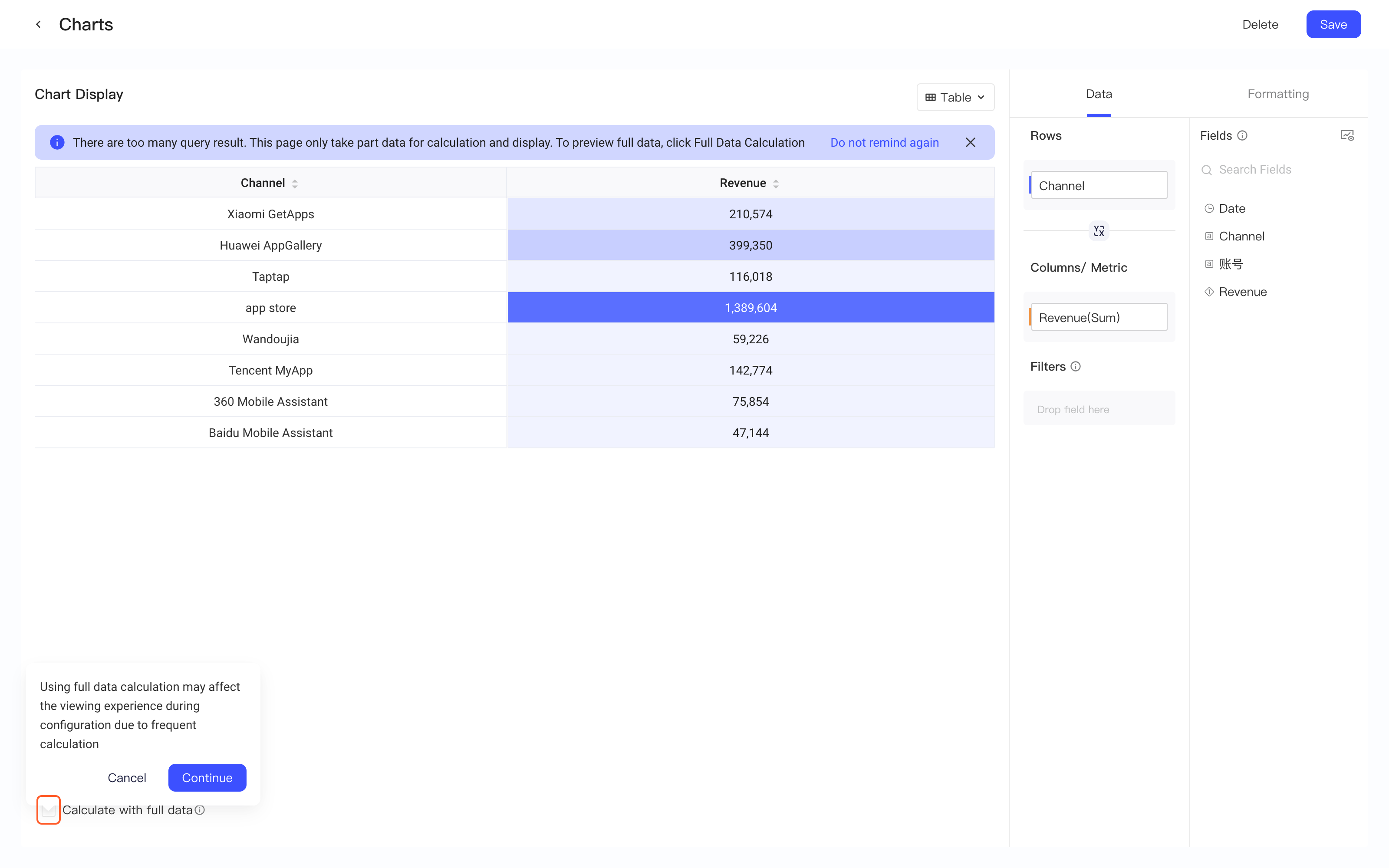Click the Search Fields input box

coord(1277,170)
